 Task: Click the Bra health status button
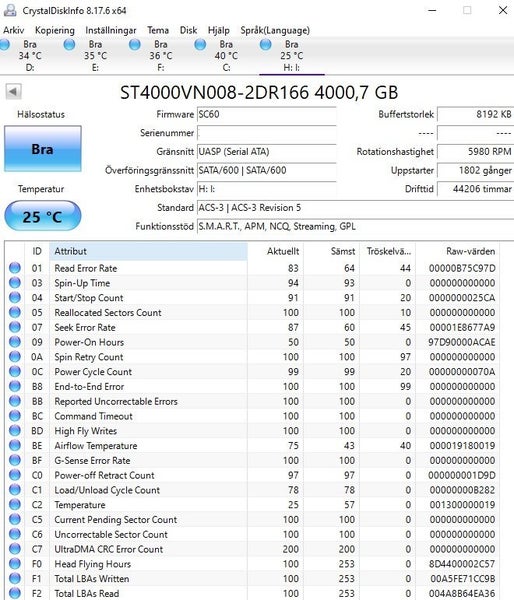point(43,148)
